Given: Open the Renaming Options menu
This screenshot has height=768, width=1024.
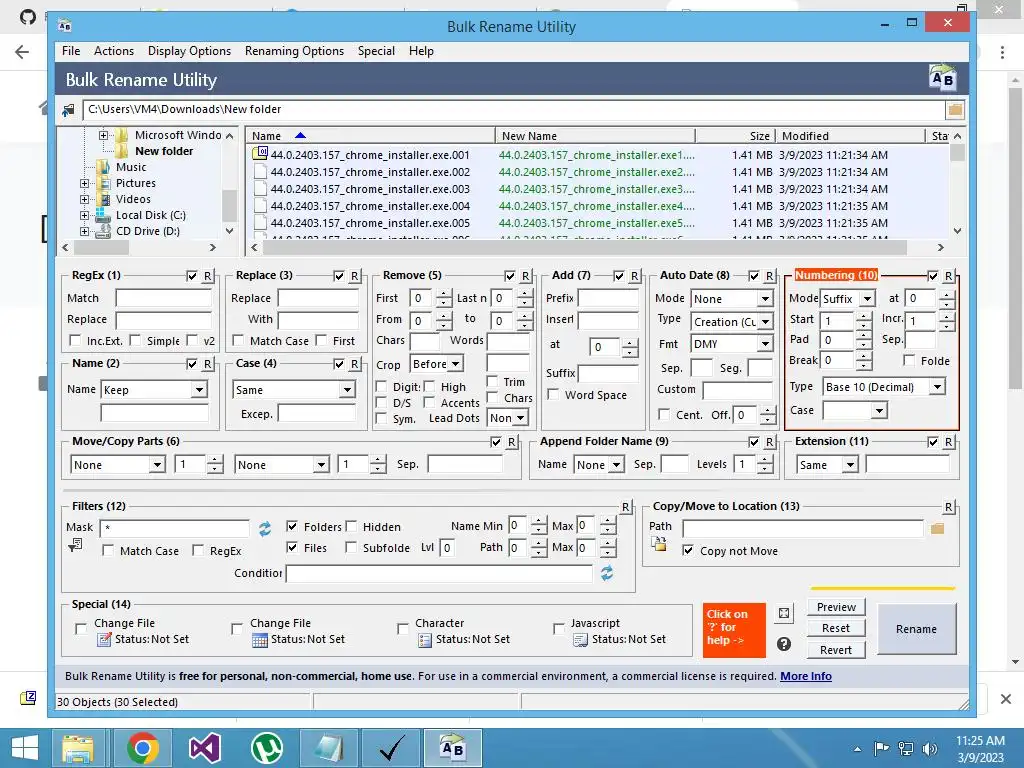Looking at the screenshot, I should pos(295,51).
